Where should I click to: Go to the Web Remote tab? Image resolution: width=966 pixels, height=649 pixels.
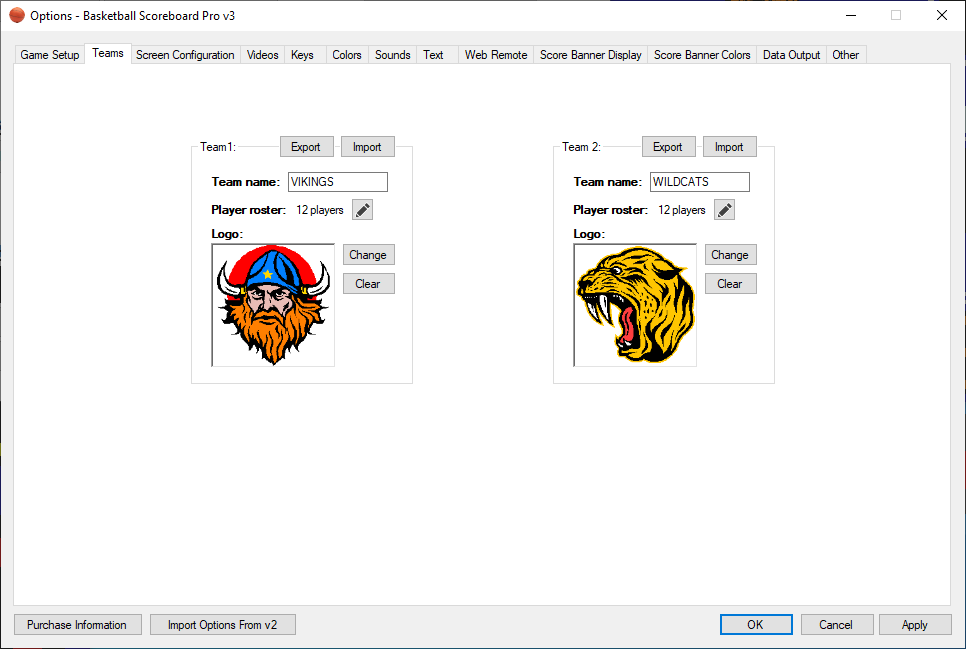[495, 55]
